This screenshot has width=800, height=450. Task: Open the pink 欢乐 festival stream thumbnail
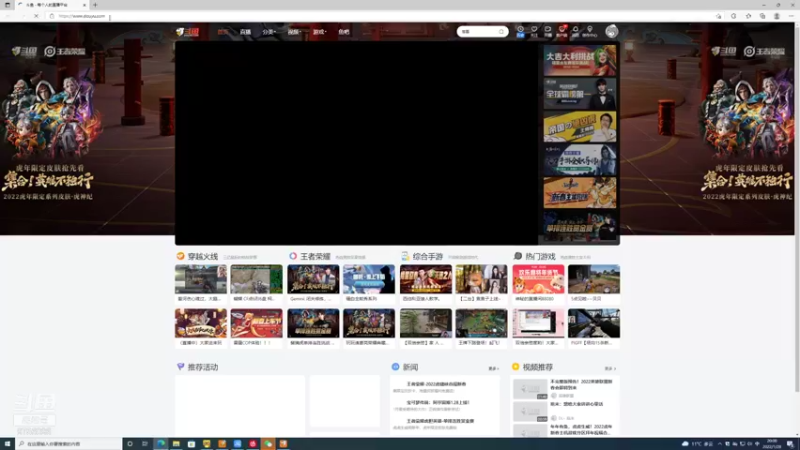(x=538, y=279)
